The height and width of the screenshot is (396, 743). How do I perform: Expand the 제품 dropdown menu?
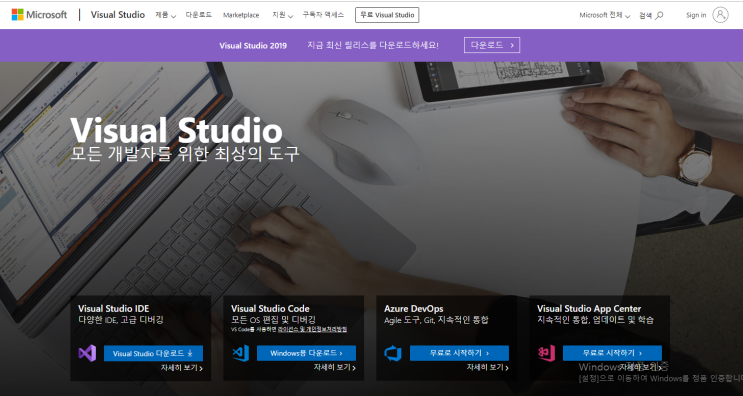click(x=165, y=15)
